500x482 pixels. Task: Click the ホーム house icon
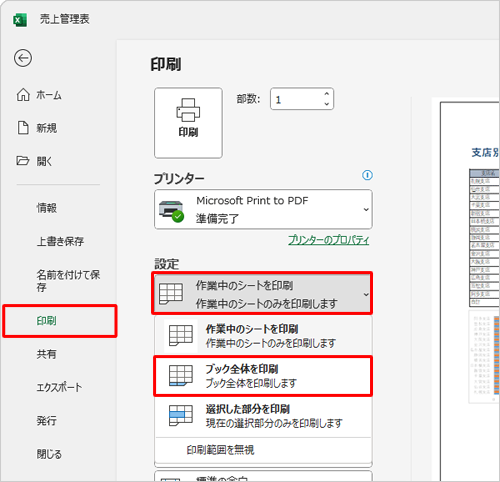(23, 95)
